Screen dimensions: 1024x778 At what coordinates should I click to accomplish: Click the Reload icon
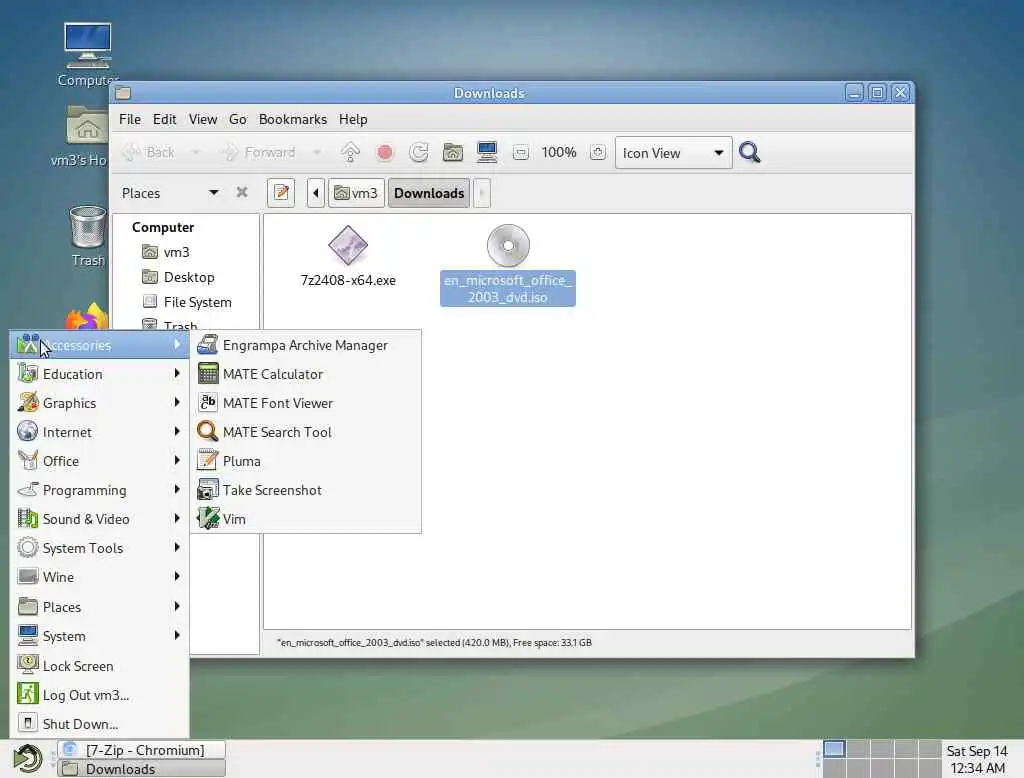(419, 152)
